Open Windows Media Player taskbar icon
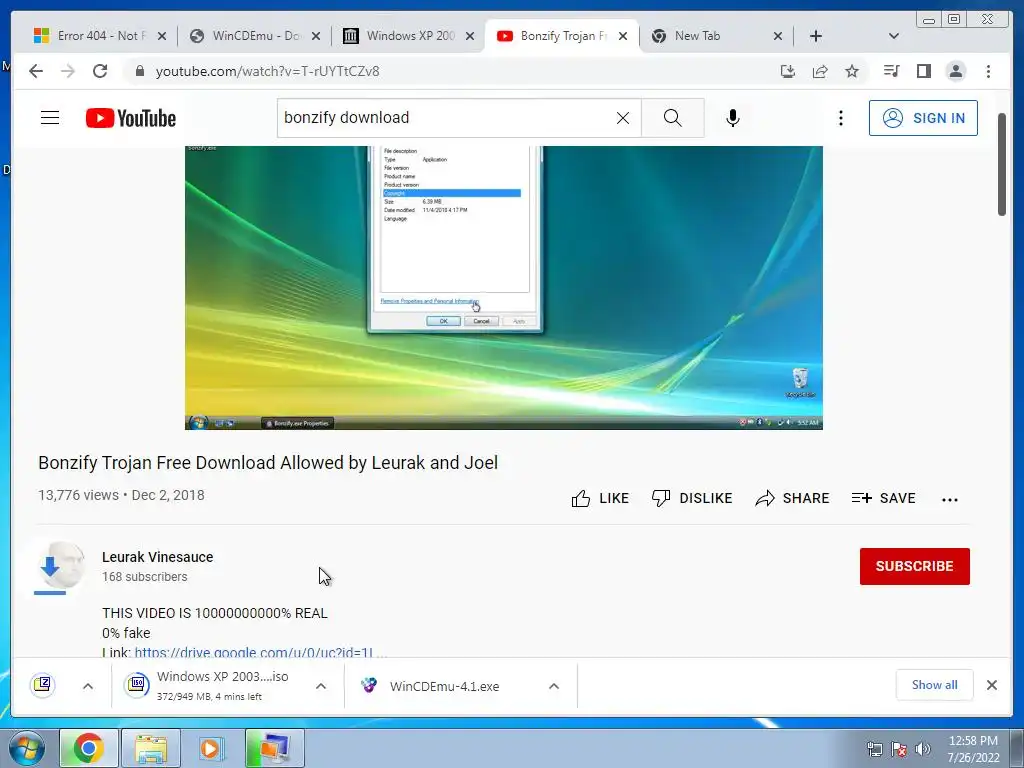Screen dimensions: 1024x768 (211, 748)
